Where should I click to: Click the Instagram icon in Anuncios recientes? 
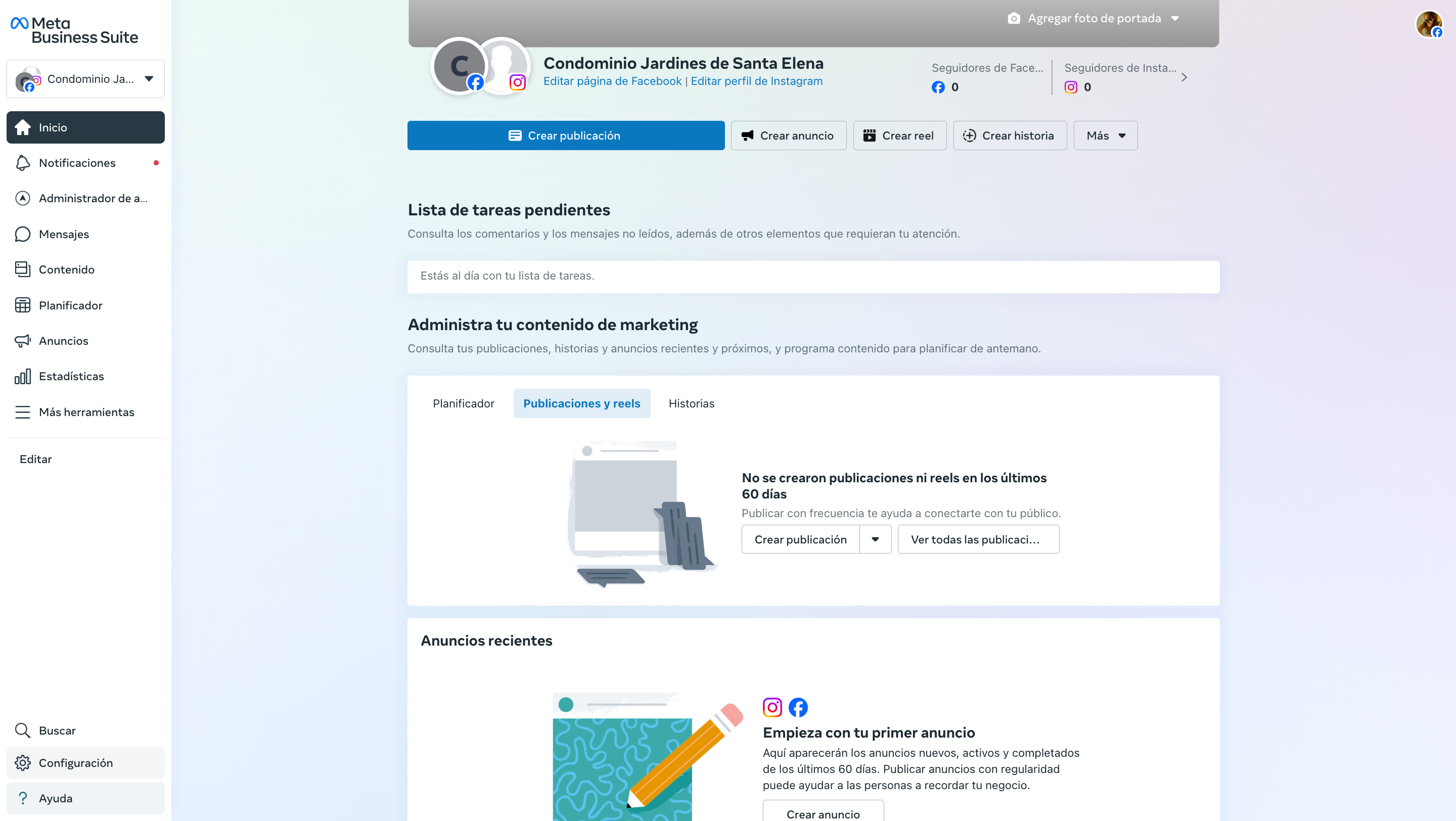point(772,707)
